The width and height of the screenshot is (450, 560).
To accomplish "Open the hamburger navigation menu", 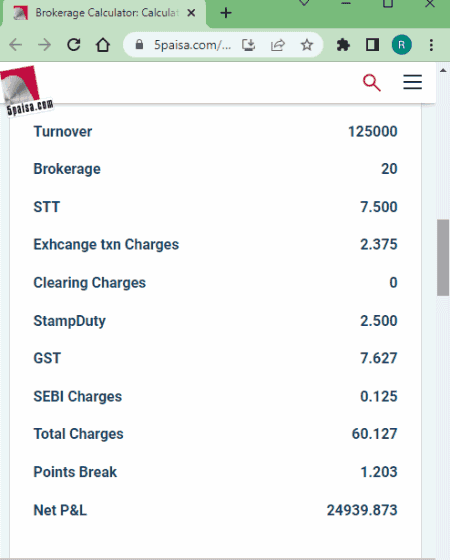I will [x=412, y=82].
